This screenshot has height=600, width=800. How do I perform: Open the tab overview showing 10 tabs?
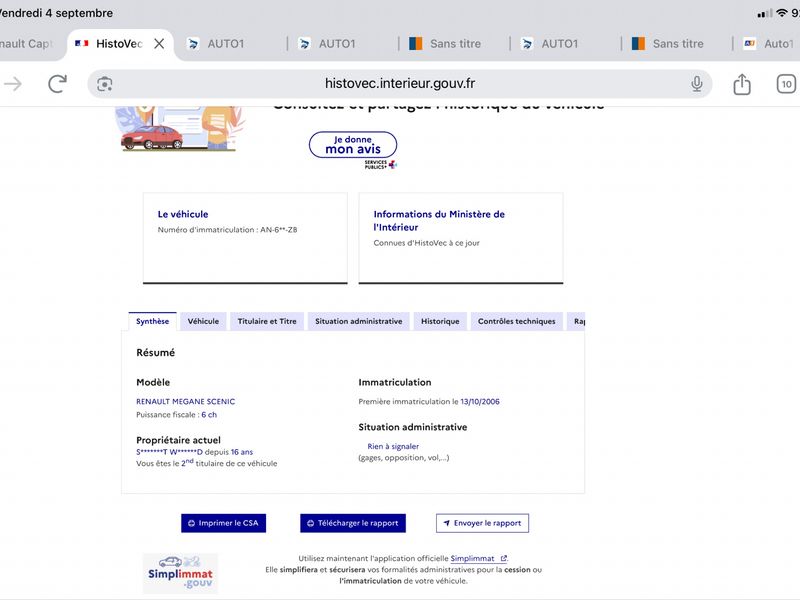[x=786, y=84]
